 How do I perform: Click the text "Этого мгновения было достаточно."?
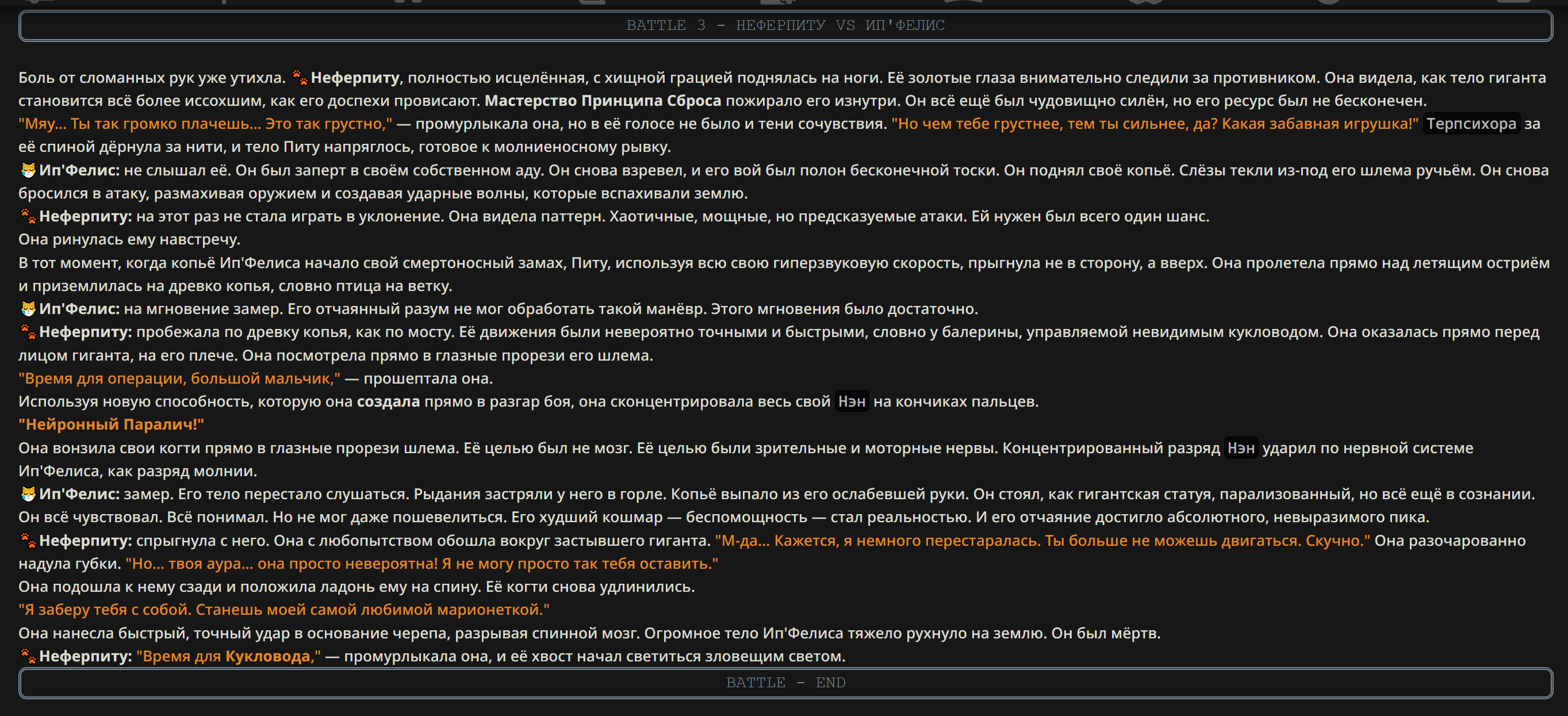tap(844, 309)
